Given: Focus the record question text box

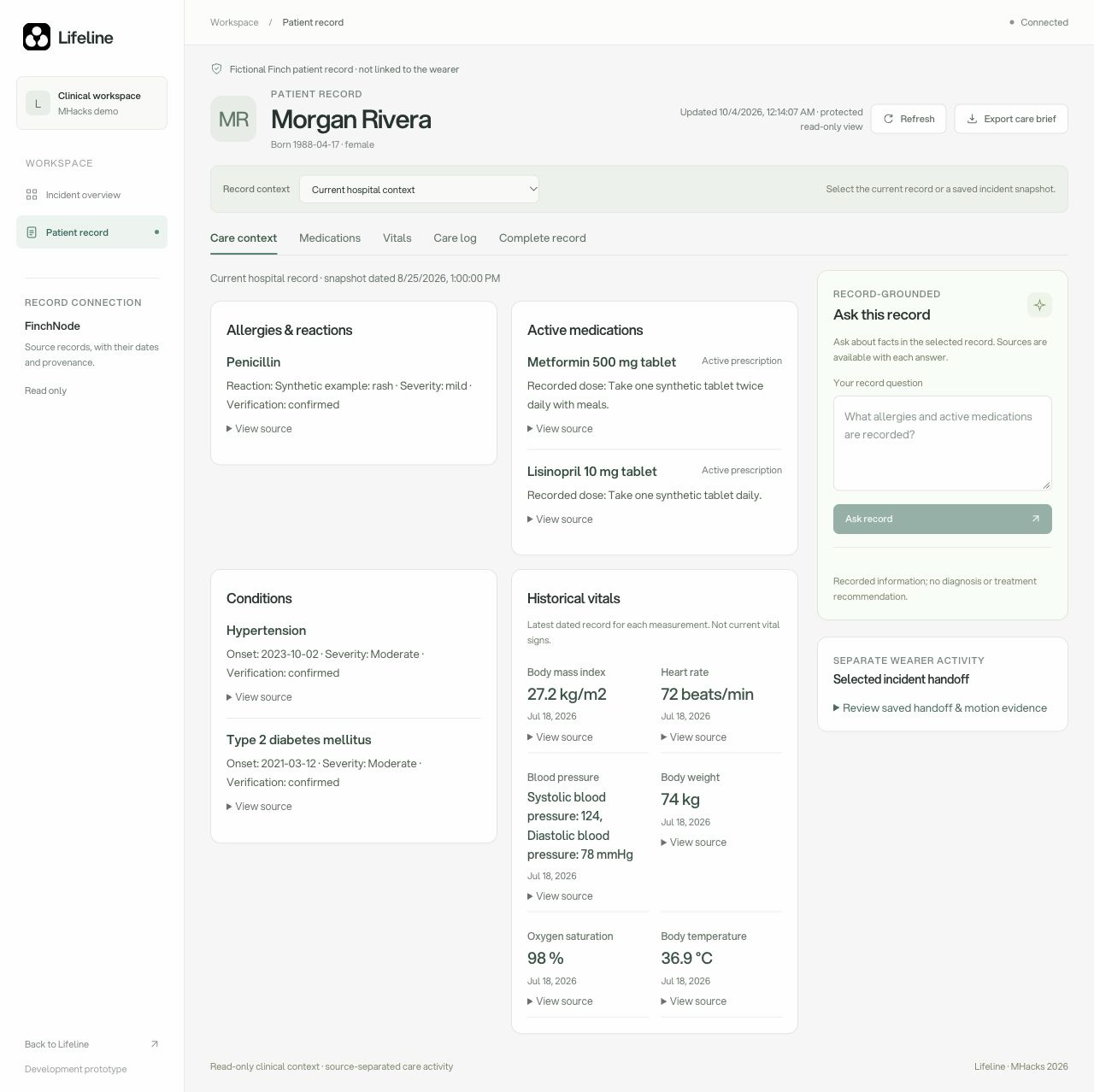Looking at the screenshot, I should pos(943,443).
